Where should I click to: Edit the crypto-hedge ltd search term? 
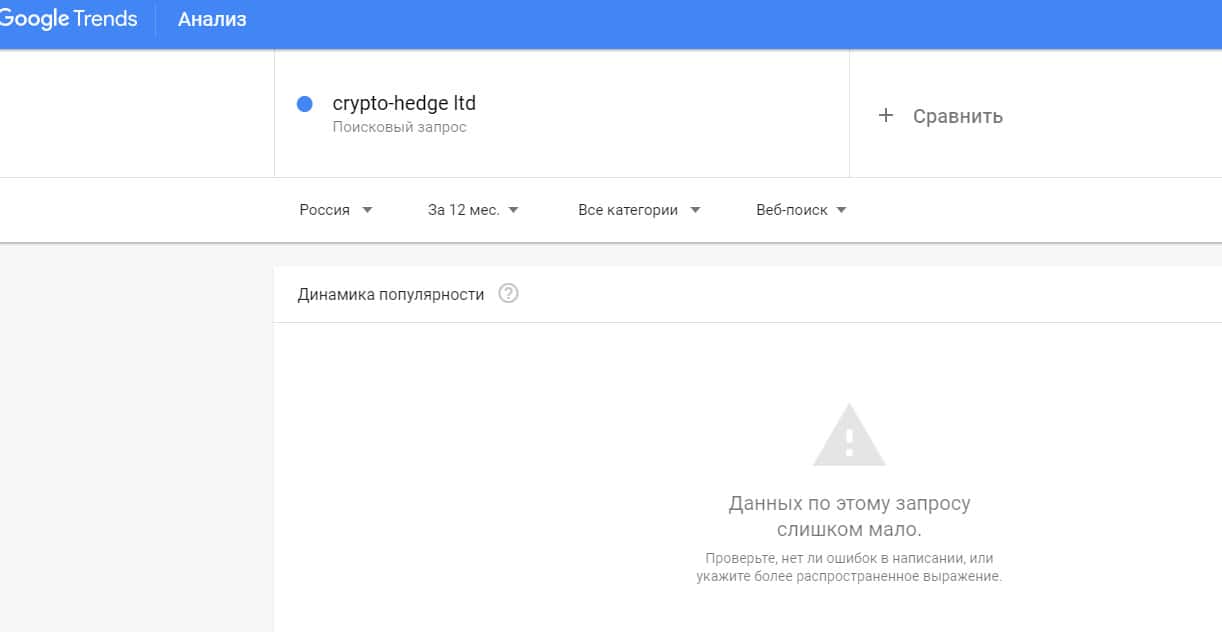pyautogui.click(x=404, y=103)
